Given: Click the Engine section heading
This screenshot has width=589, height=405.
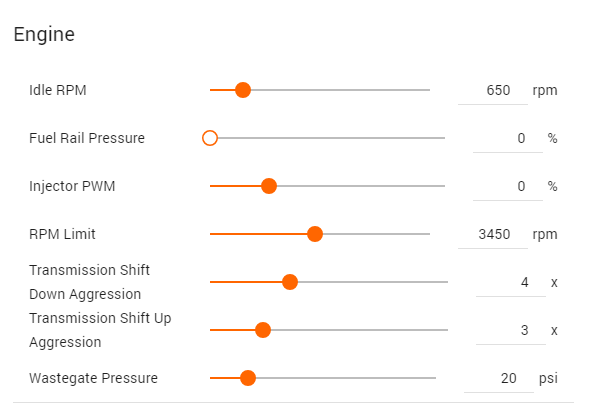Looking at the screenshot, I should (44, 35).
